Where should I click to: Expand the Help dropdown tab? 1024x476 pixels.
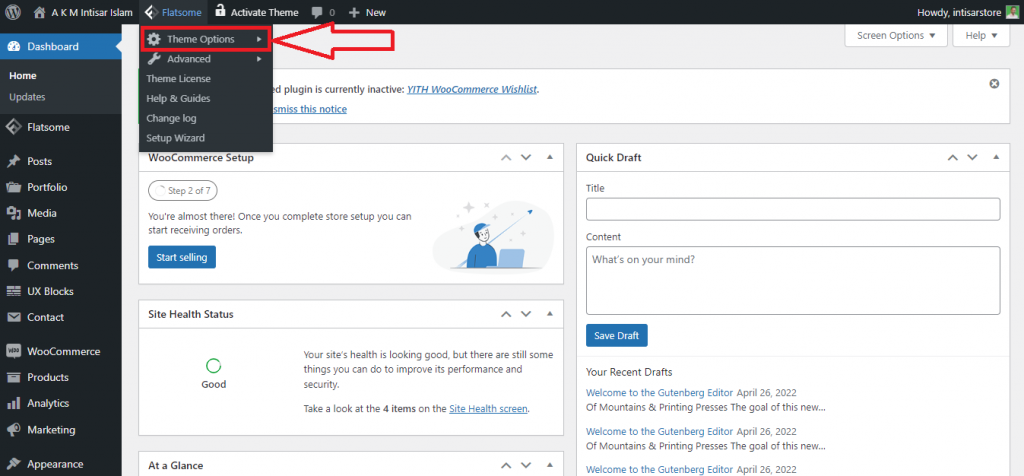[x=982, y=35]
